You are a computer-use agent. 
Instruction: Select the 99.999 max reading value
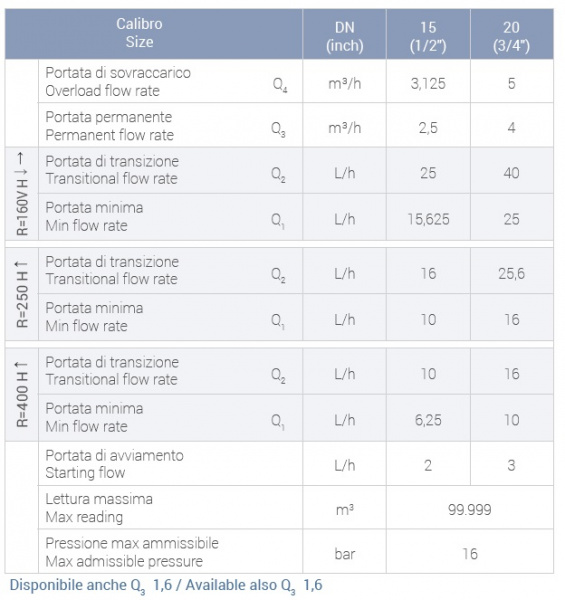click(x=469, y=510)
